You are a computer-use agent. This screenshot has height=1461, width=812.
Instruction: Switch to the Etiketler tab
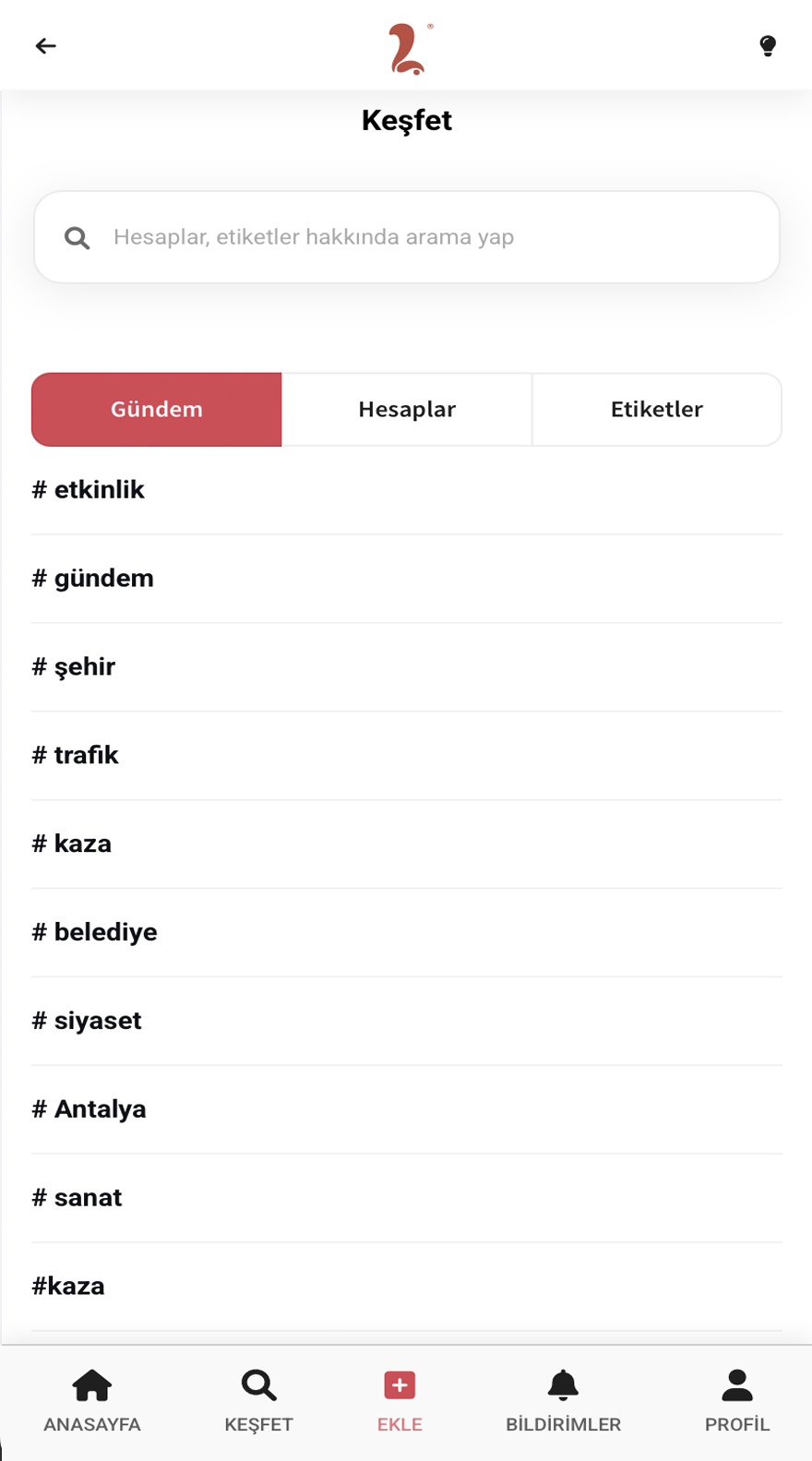[657, 410]
